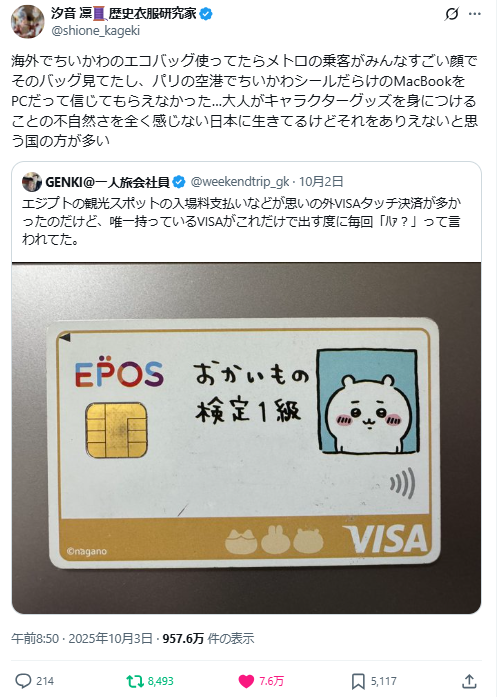Click the 汐音 凛 歴史衣服研究家 display name

(124, 14)
